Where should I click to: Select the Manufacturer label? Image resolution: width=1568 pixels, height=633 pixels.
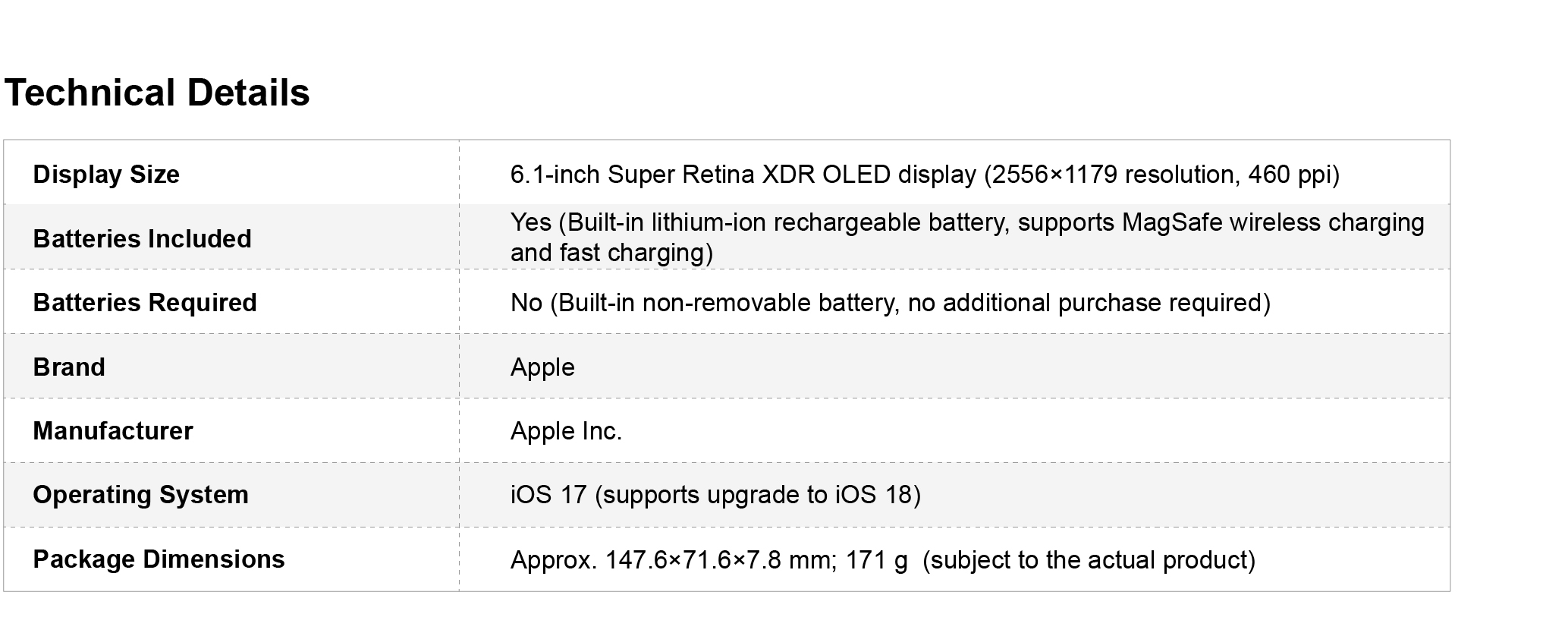coord(113,431)
